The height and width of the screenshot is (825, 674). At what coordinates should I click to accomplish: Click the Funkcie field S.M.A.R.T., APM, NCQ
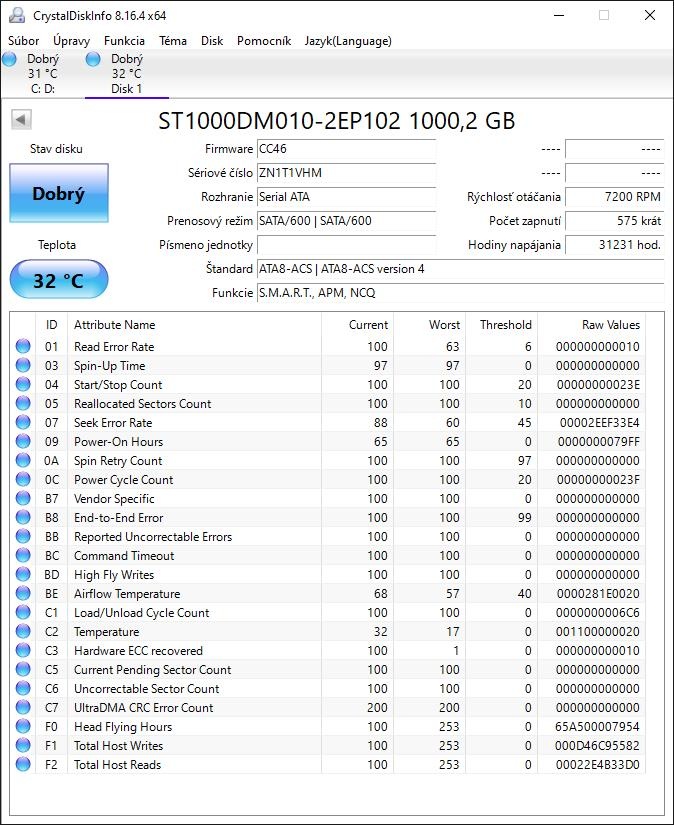pos(460,293)
